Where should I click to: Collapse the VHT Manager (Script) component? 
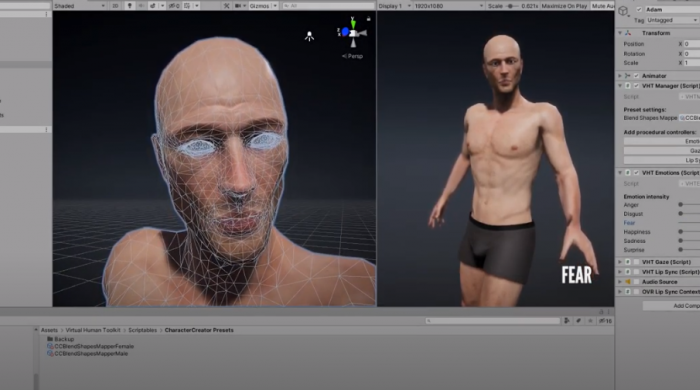click(x=620, y=86)
